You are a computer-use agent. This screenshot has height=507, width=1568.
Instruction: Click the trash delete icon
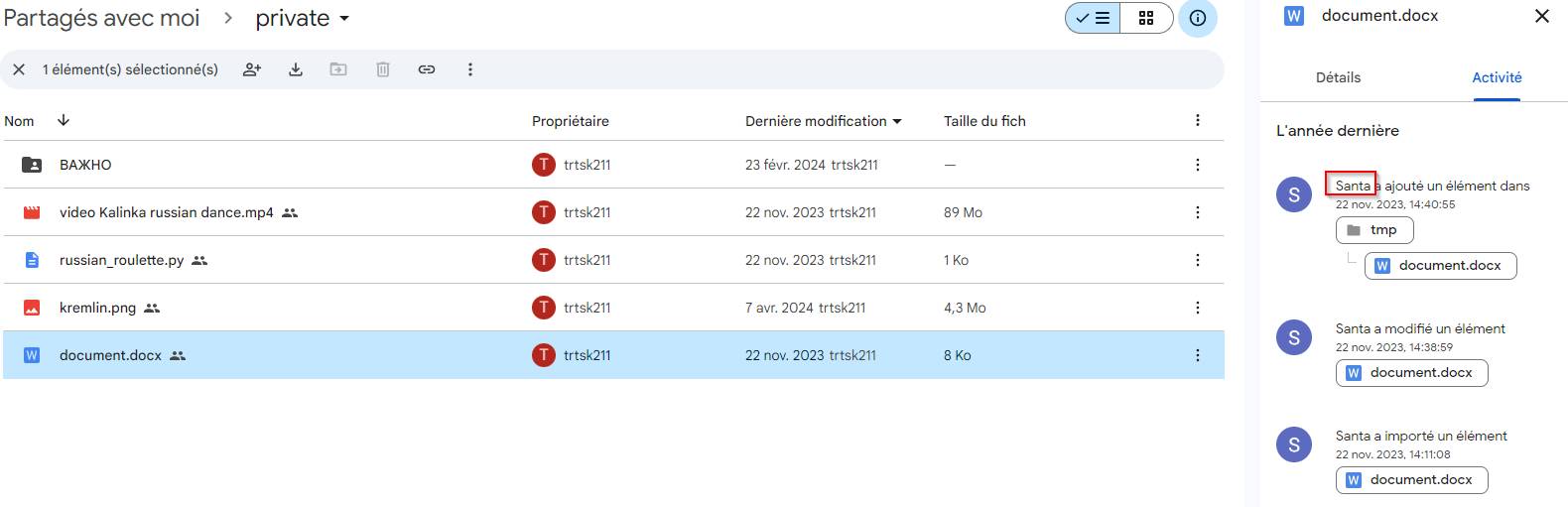383,69
